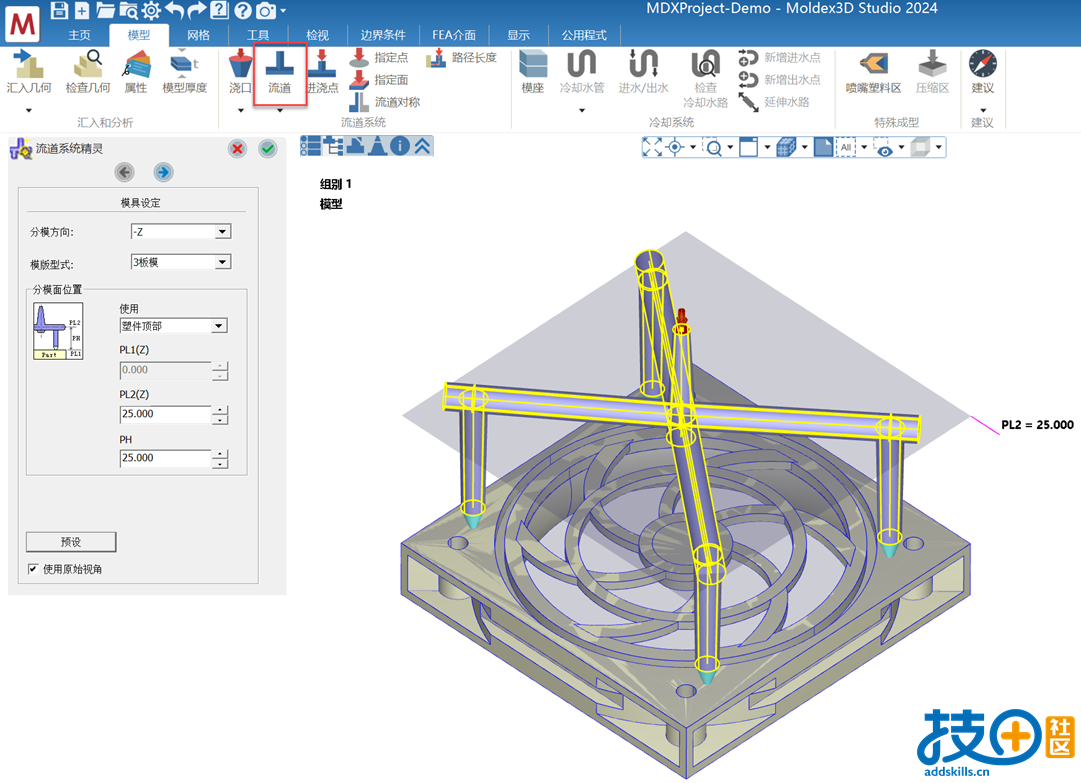Click 汇入几何 import geometry tool
The width and height of the screenshot is (1081, 783).
point(29,71)
